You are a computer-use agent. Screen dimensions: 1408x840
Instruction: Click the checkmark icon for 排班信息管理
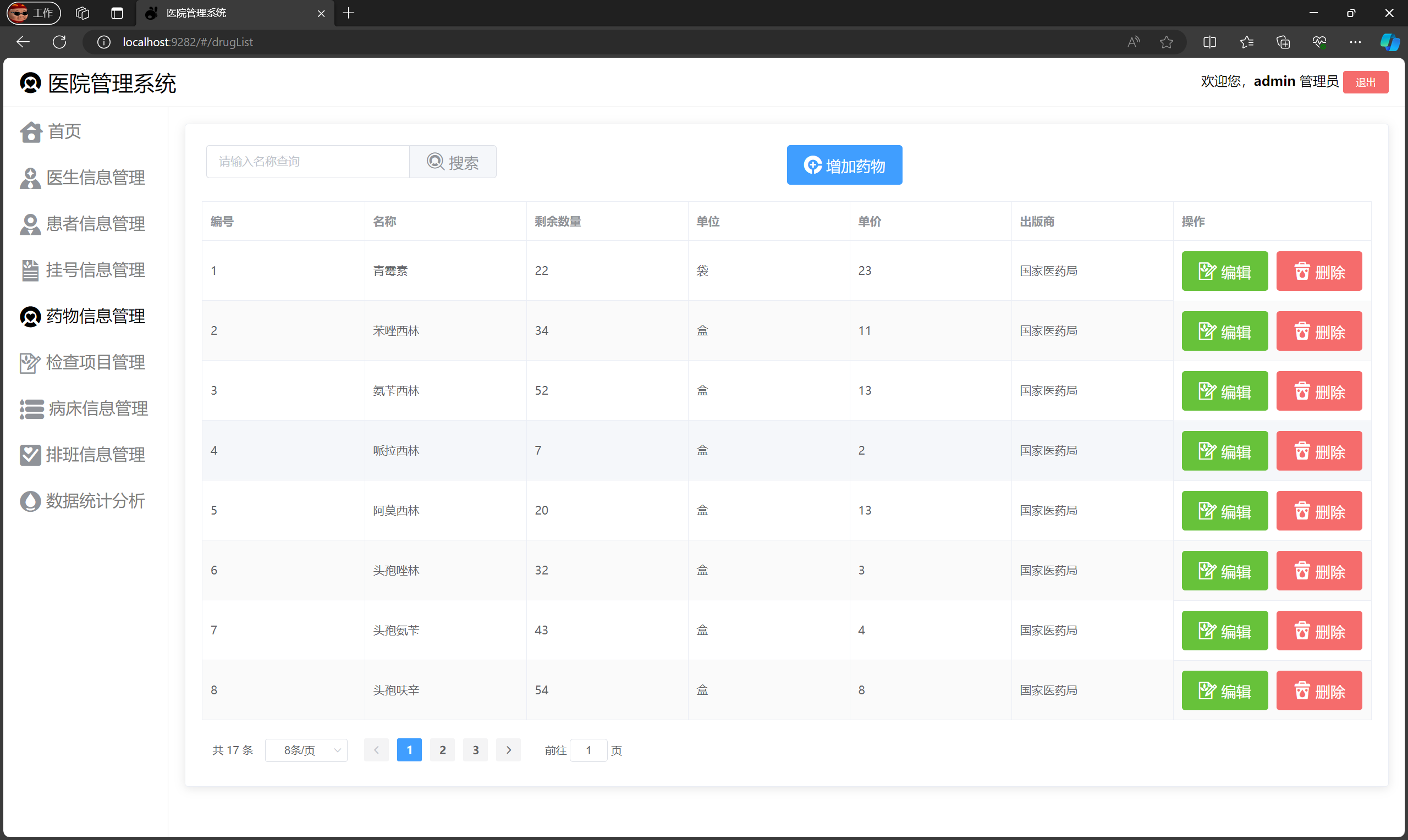(30, 455)
